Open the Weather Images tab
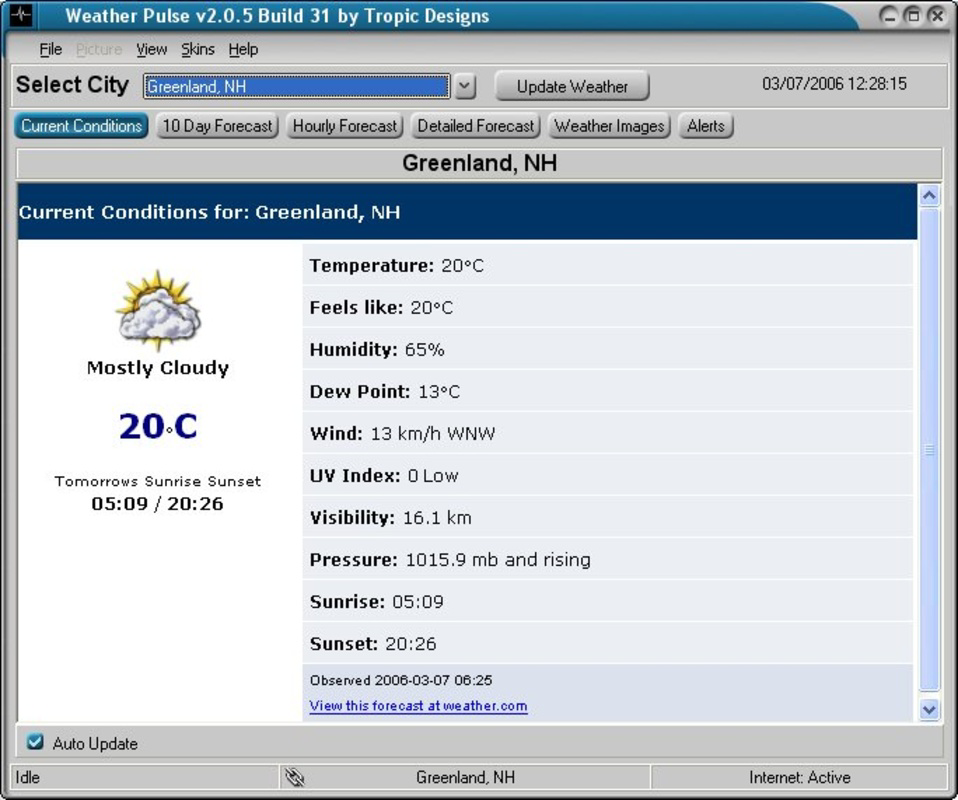Image resolution: width=958 pixels, height=800 pixels. (609, 126)
